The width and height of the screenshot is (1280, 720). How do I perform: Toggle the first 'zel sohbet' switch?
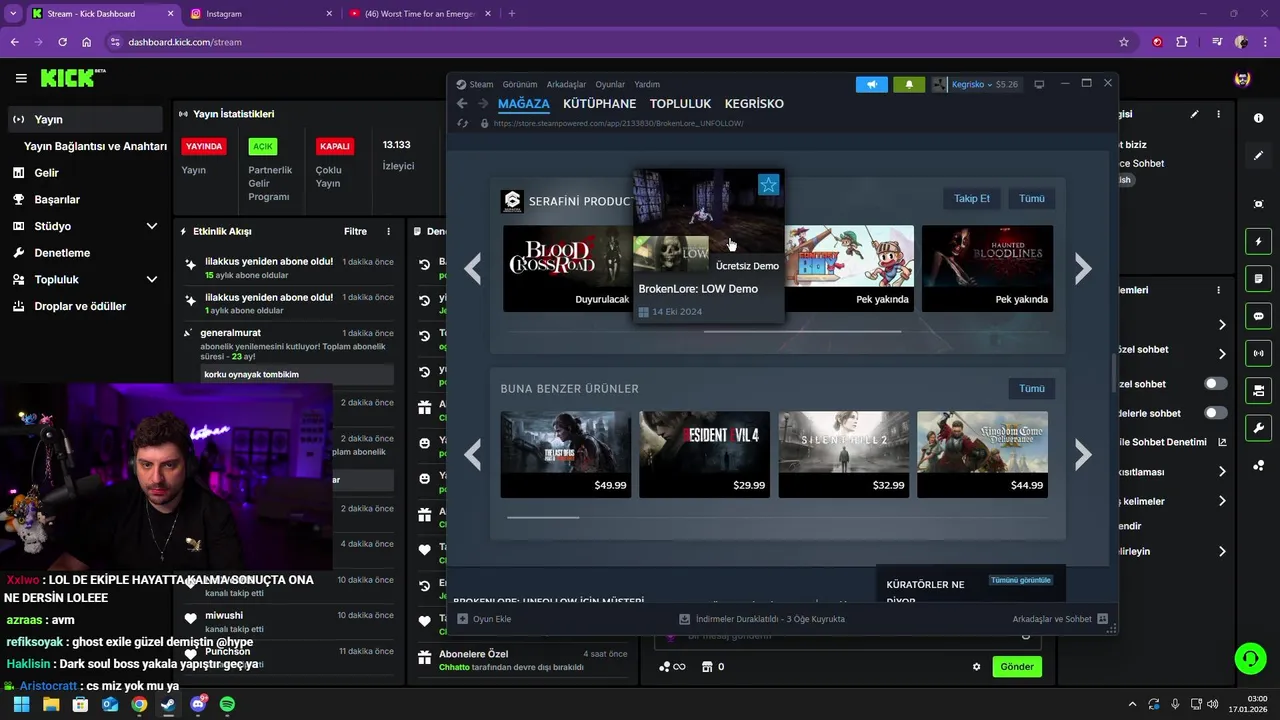pyautogui.click(x=1215, y=383)
